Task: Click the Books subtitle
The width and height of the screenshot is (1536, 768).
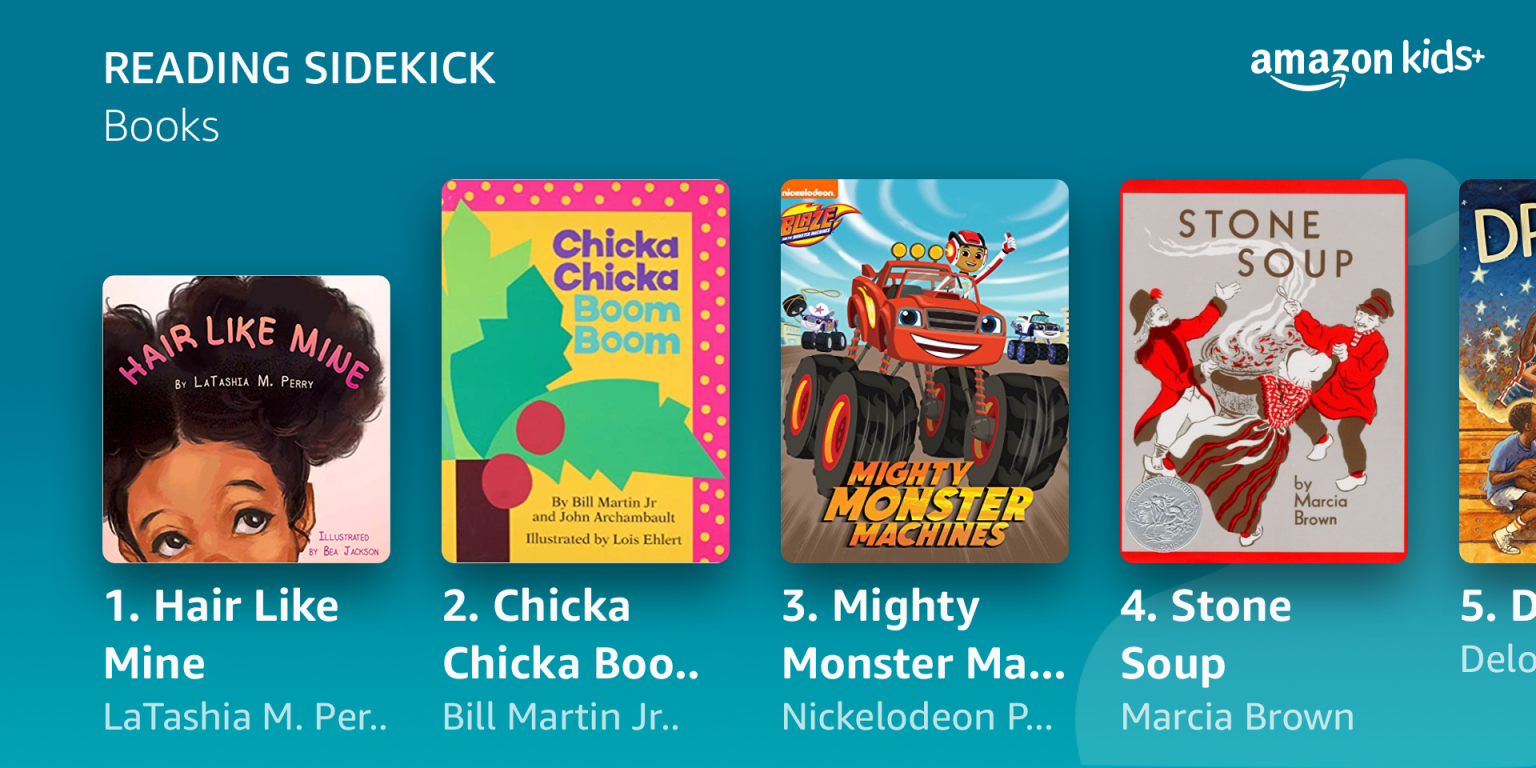Action: coord(161,127)
